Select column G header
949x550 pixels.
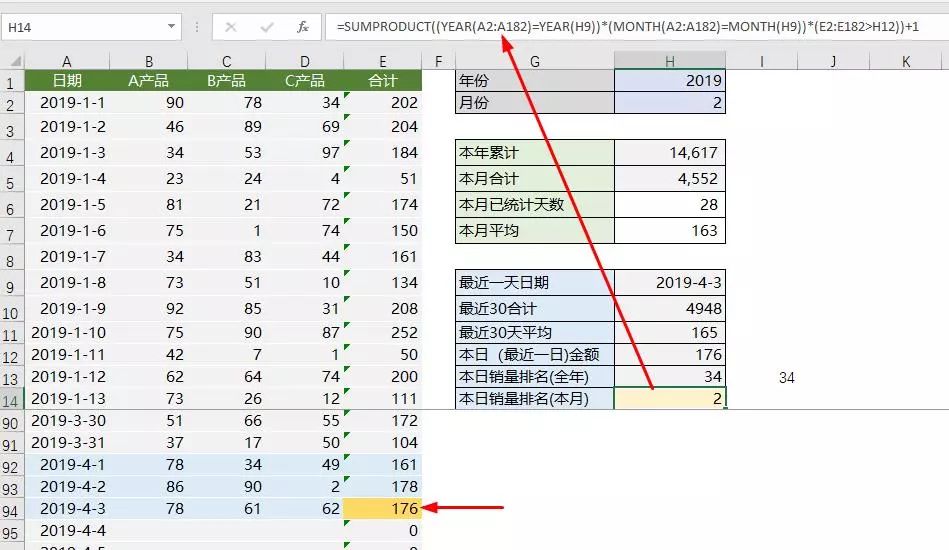click(x=534, y=61)
